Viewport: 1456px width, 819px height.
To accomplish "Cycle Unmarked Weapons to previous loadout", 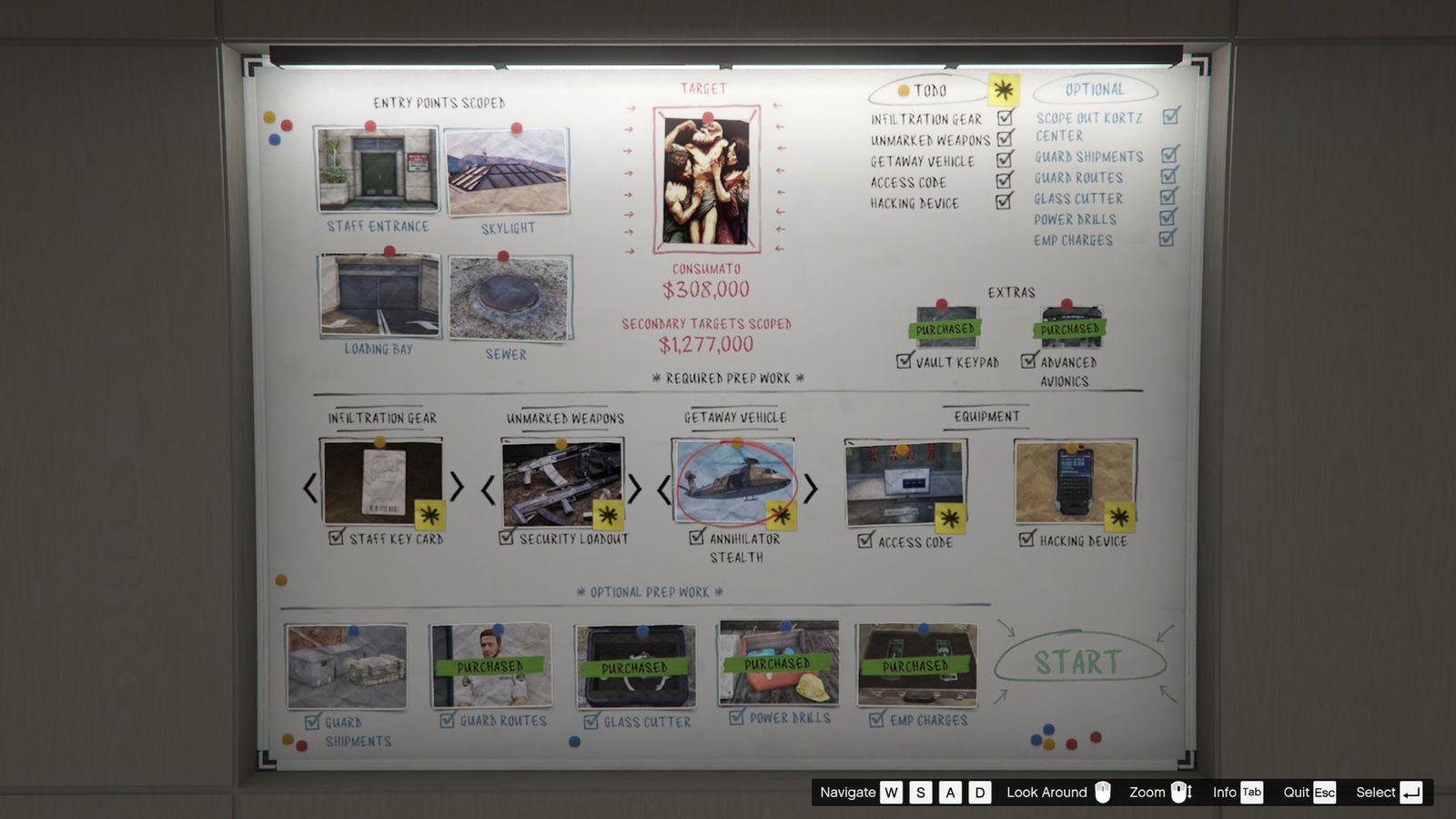I will click(489, 490).
